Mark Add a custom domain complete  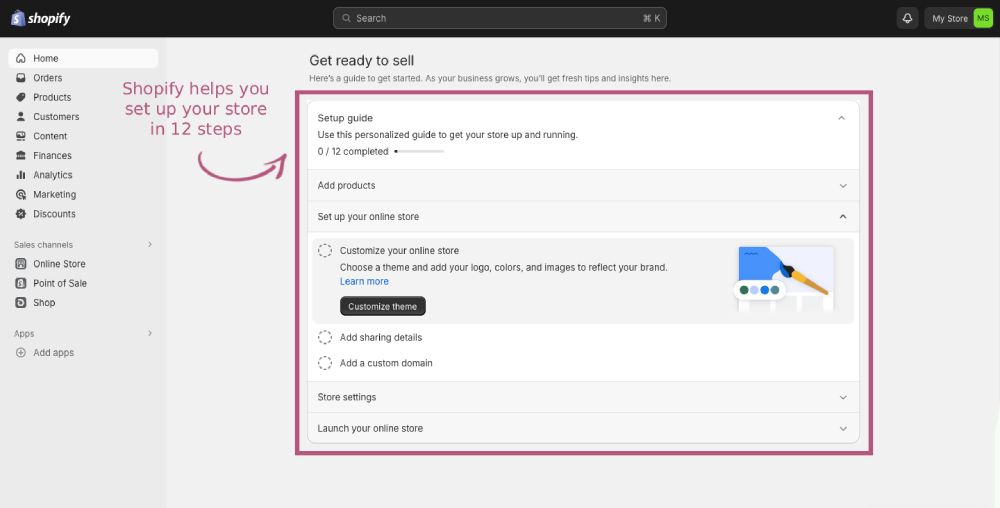[325, 363]
